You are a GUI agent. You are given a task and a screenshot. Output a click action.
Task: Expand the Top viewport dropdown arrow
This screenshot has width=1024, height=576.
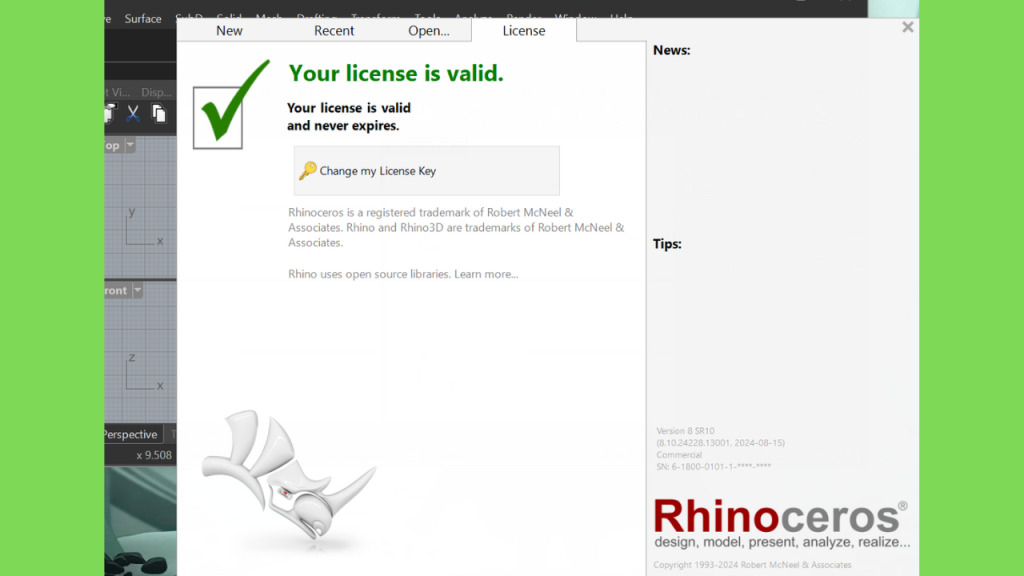tap(131, 145)
